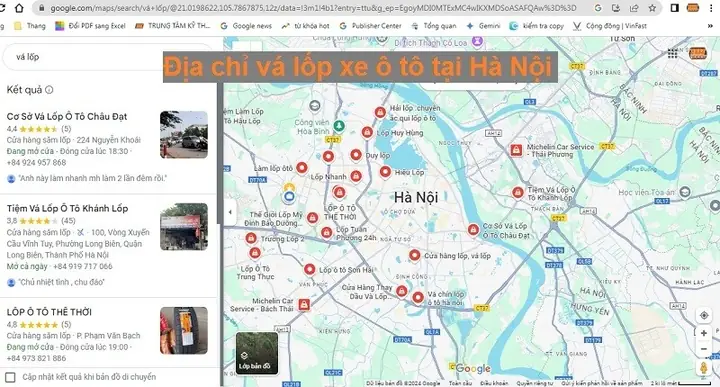Open Tiệm Vá Lốp Ô Tô Khánh Lốp result
This screenshot has width=720, height=387.
(68, 208)
